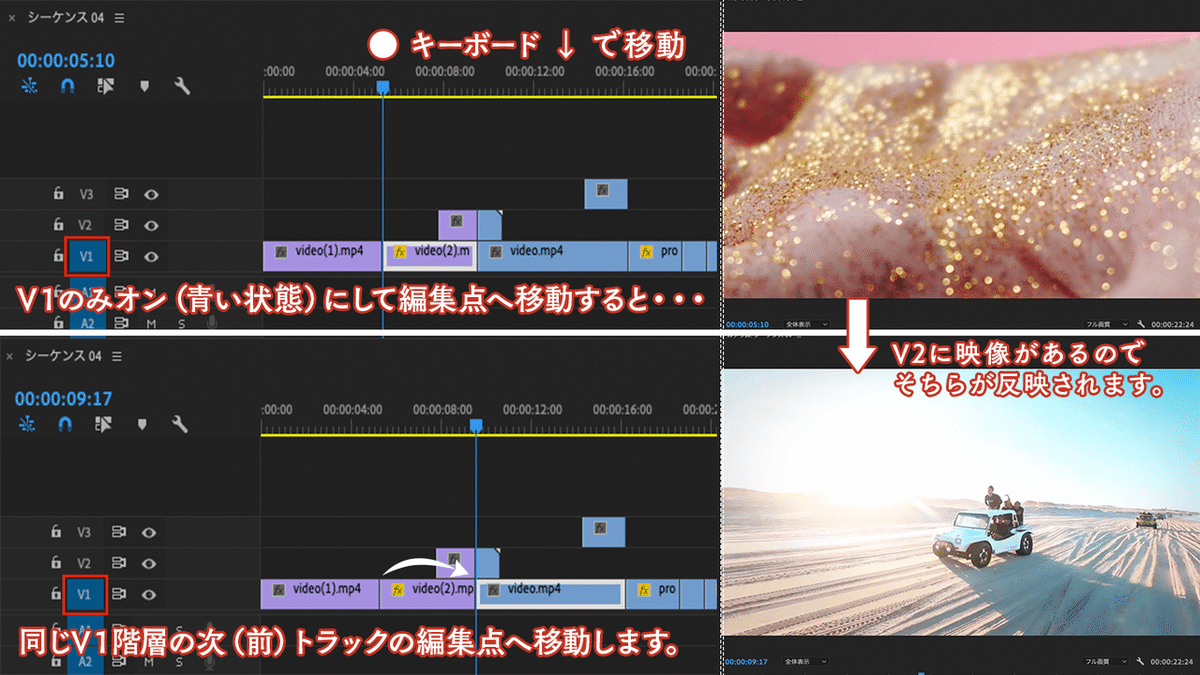This screenshot has width=1200, height=675.
Task: Toggle the snap magnet in upper timeline
Action: [x=67, y=86]
